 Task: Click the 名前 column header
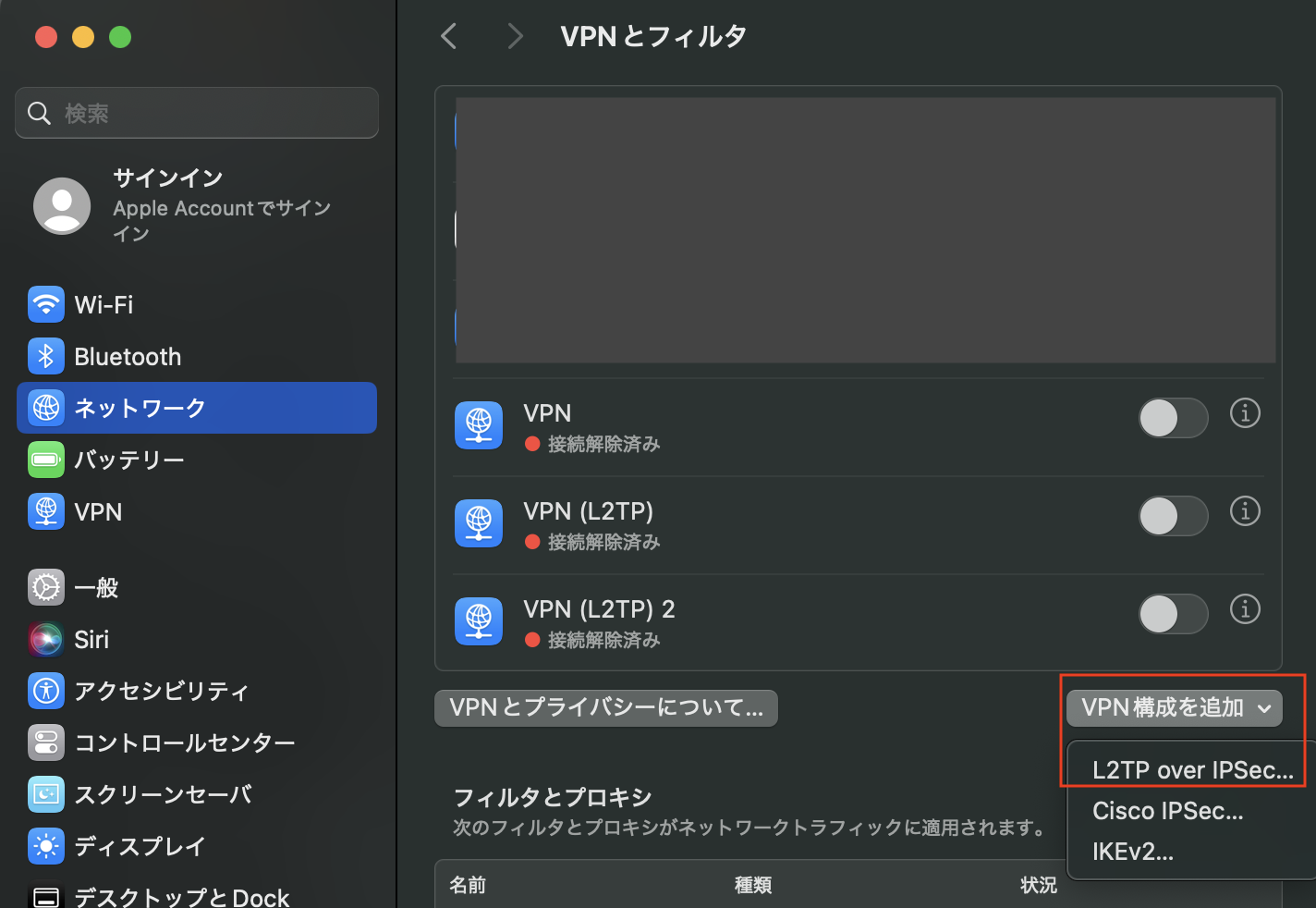468,886
